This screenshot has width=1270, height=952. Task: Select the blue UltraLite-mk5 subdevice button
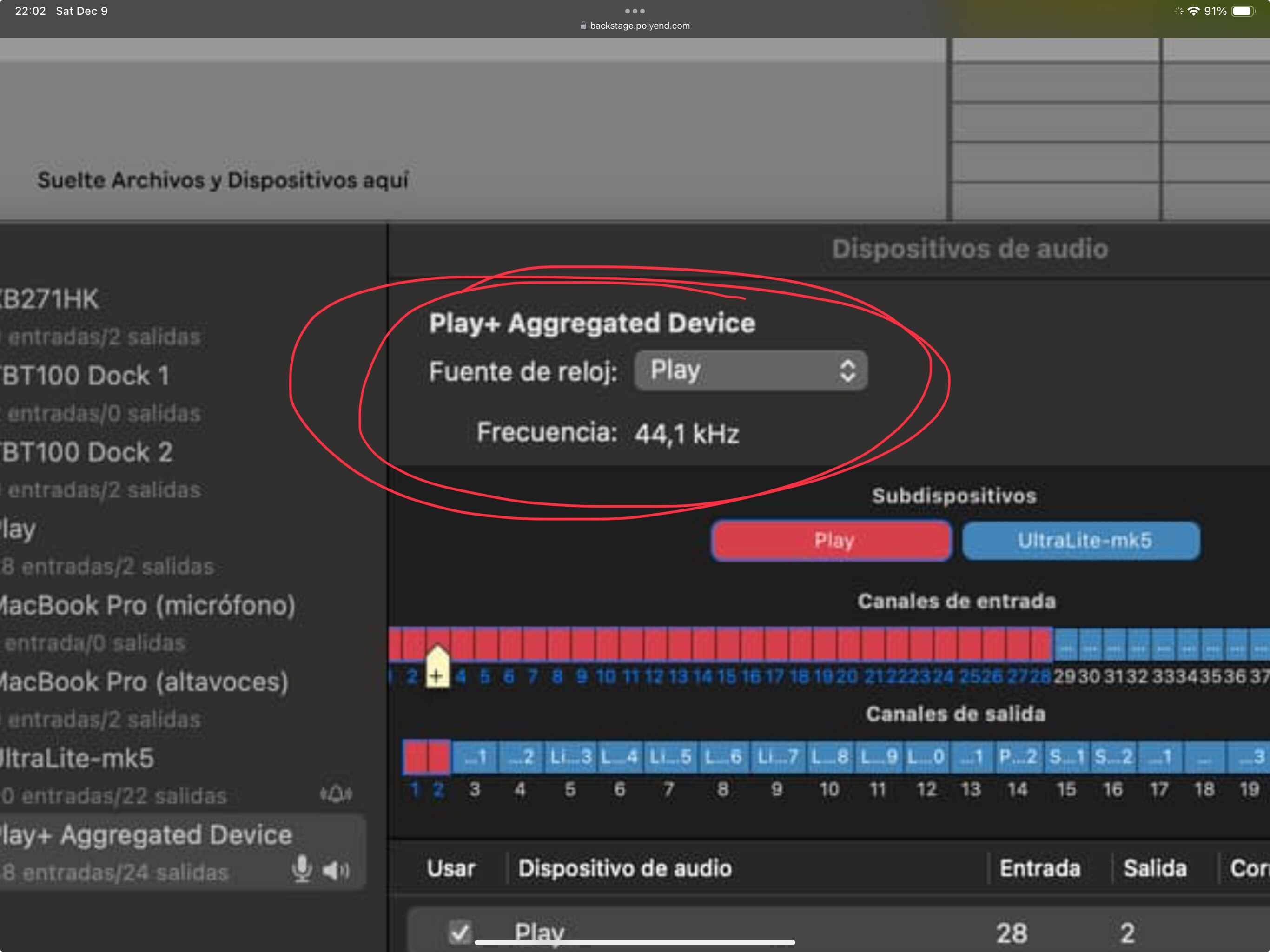(1081, 540)
